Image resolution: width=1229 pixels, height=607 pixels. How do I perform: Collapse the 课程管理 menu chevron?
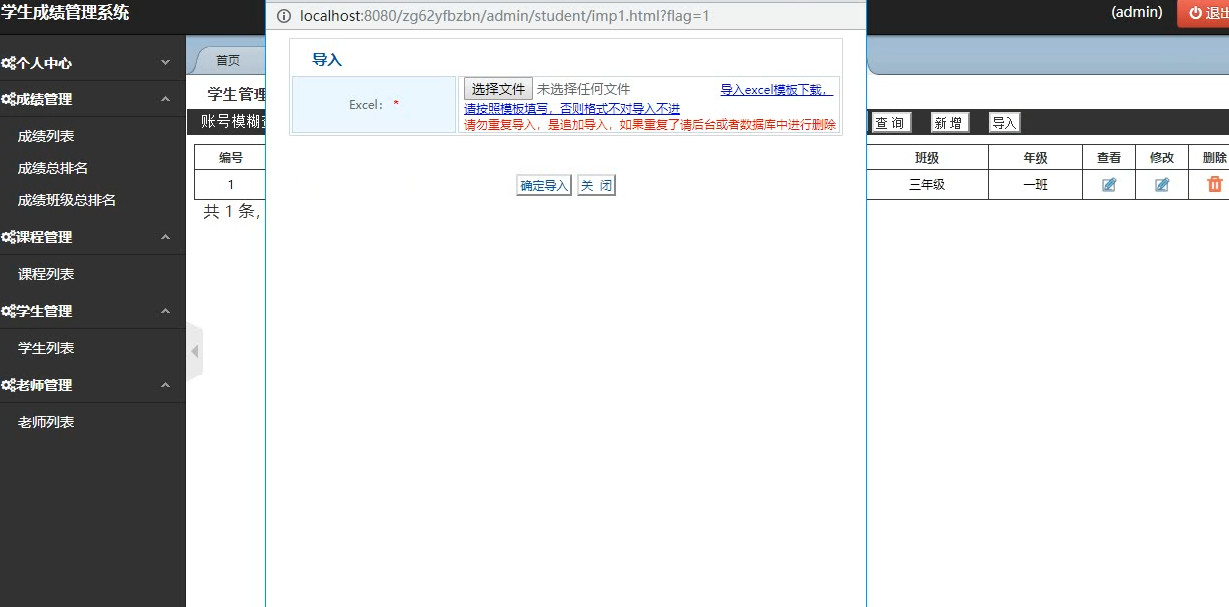(x=166, y=237)
